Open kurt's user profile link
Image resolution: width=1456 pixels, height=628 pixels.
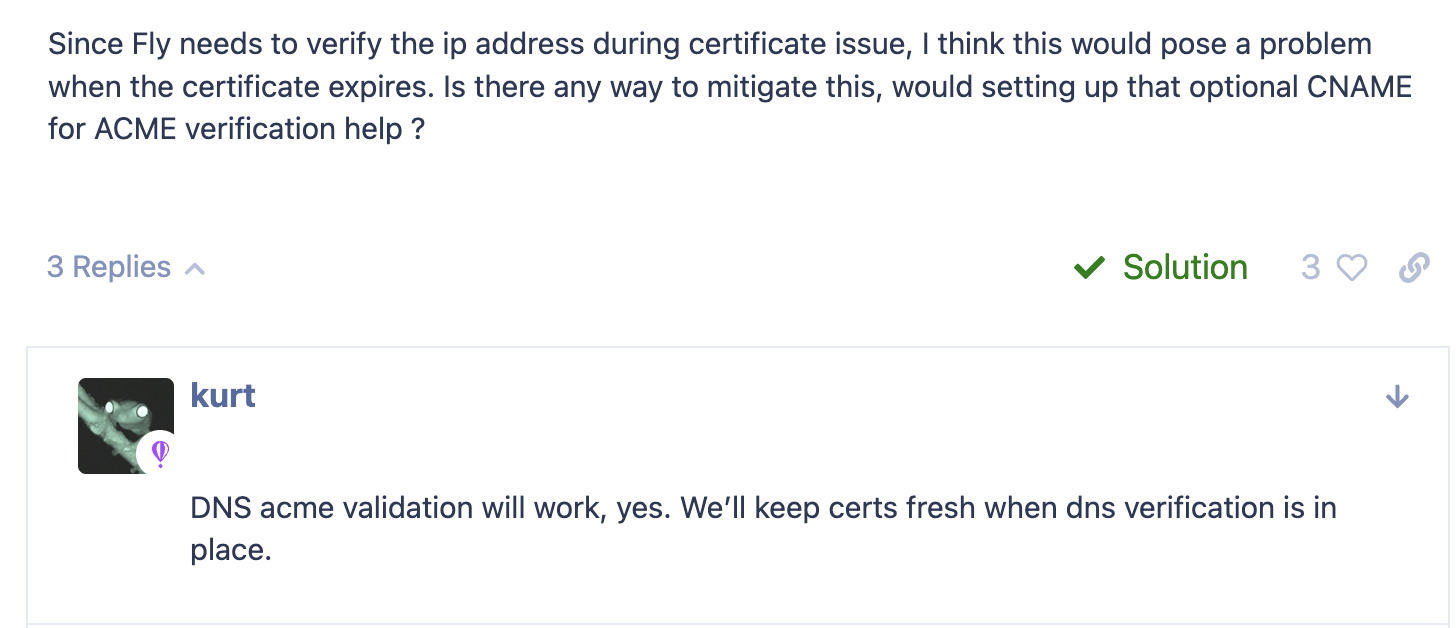click(x=223, y=395)
